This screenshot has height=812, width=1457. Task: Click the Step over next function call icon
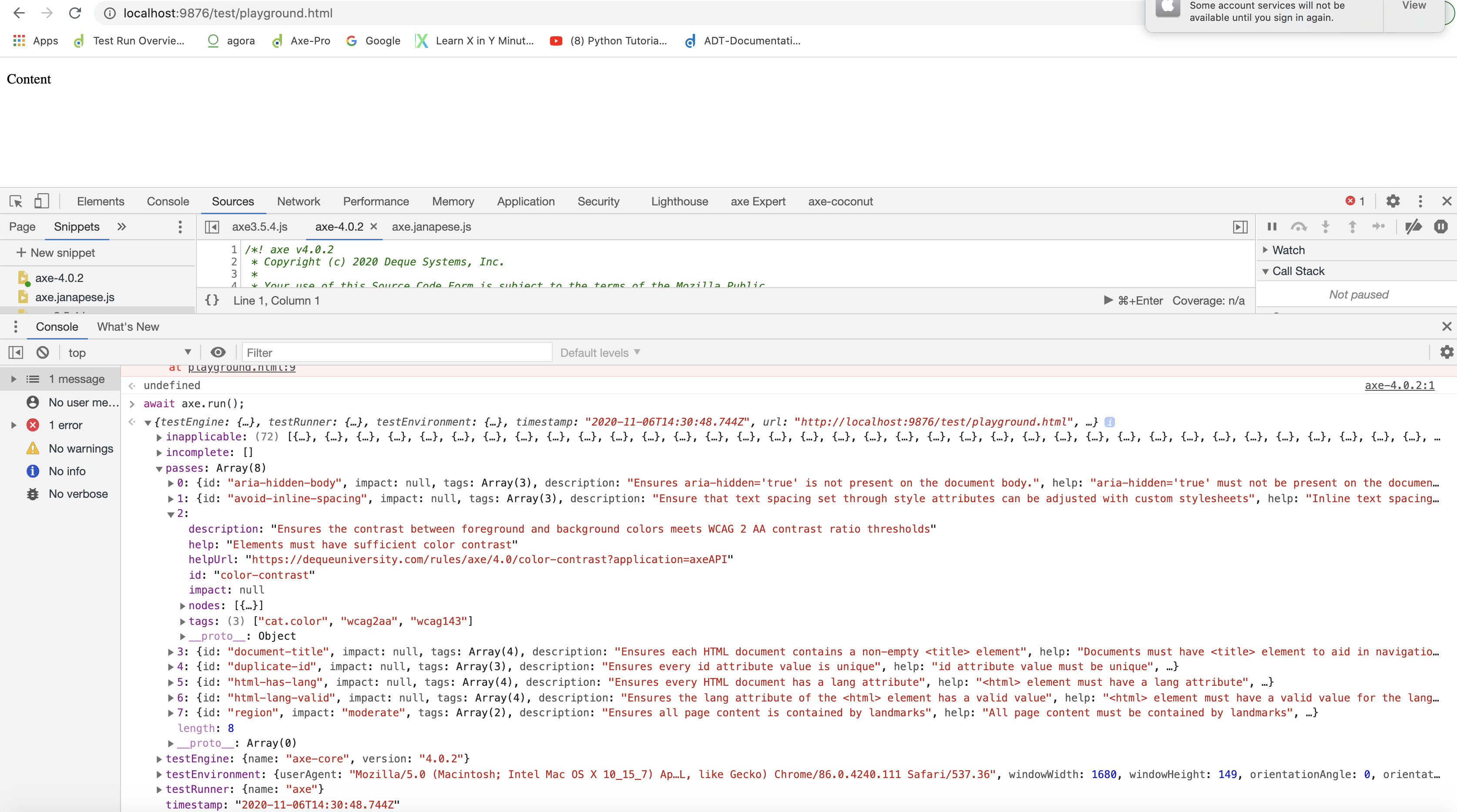[x=1299, y=227]
